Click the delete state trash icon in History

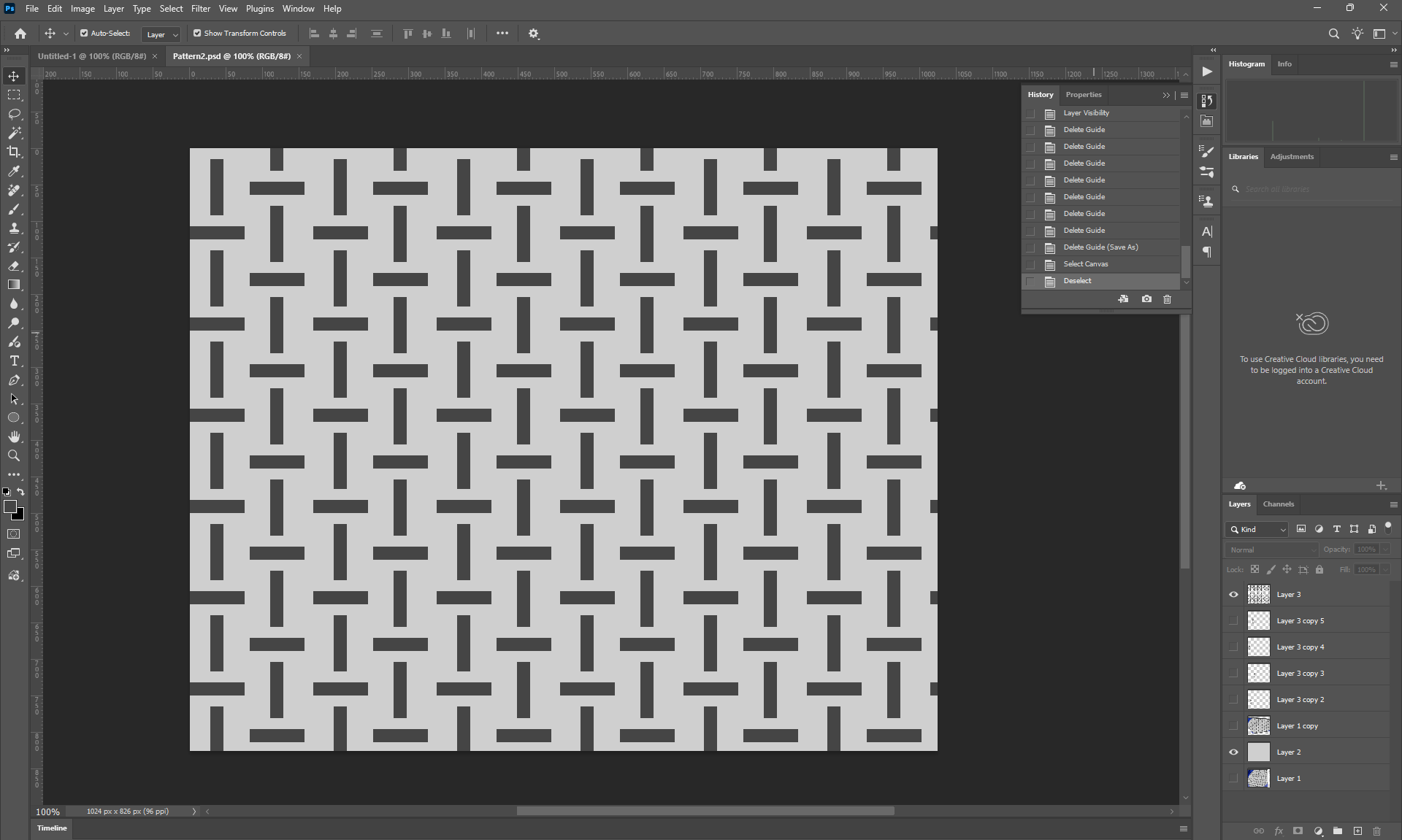(x=1167, y=299)
